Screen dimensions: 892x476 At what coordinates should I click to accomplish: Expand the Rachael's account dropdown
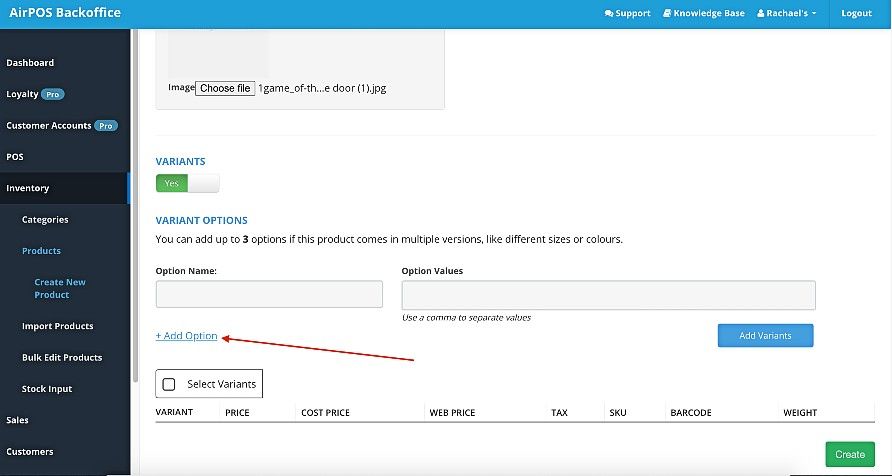787,13
